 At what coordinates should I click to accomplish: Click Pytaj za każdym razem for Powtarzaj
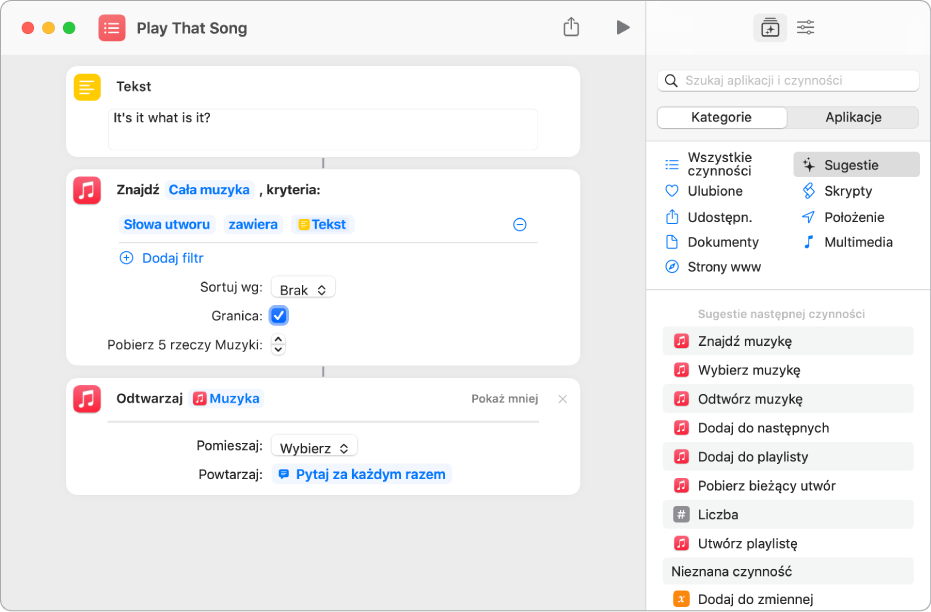[362, 474]
